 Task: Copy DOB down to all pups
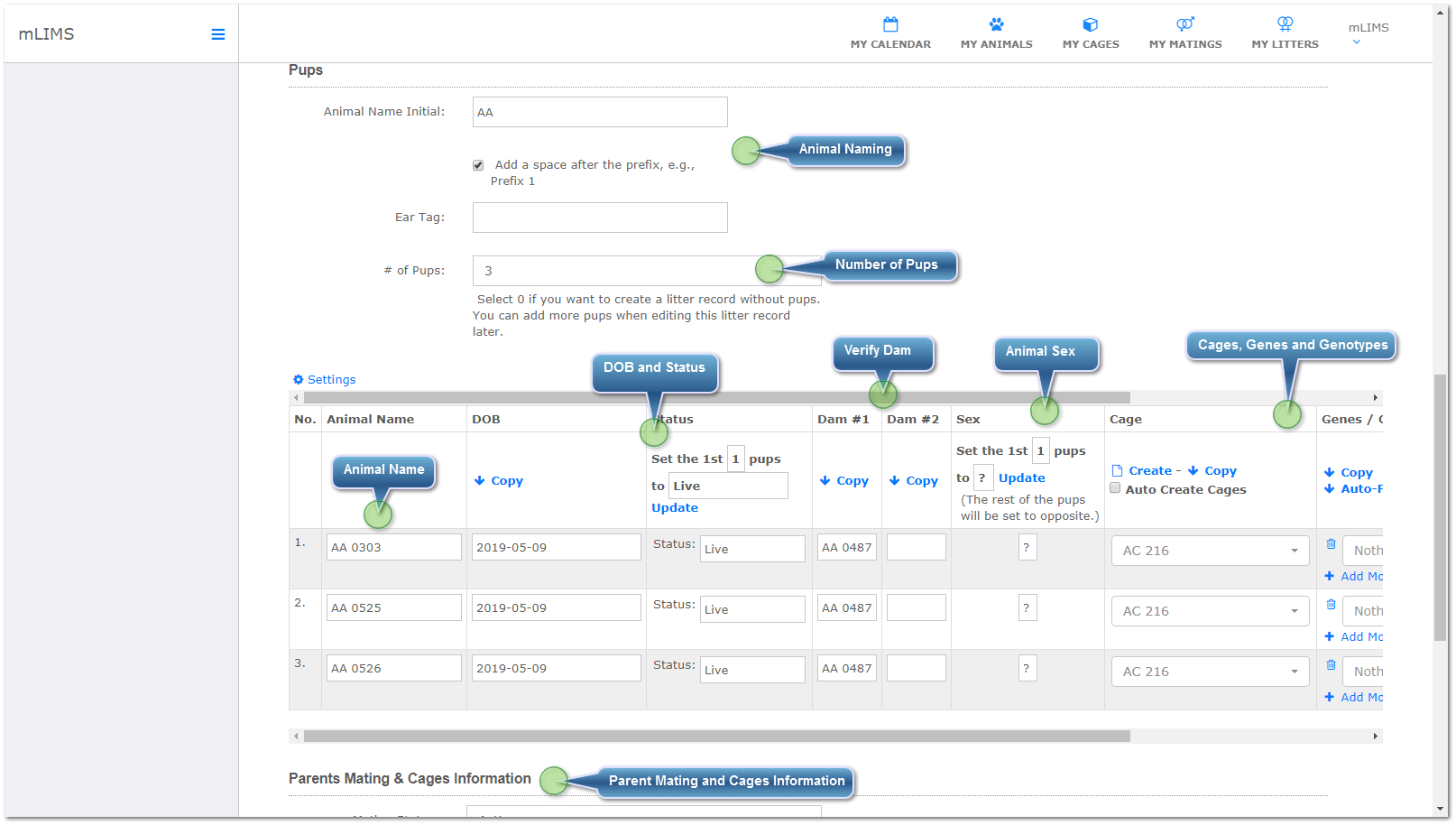pos(499,481)
